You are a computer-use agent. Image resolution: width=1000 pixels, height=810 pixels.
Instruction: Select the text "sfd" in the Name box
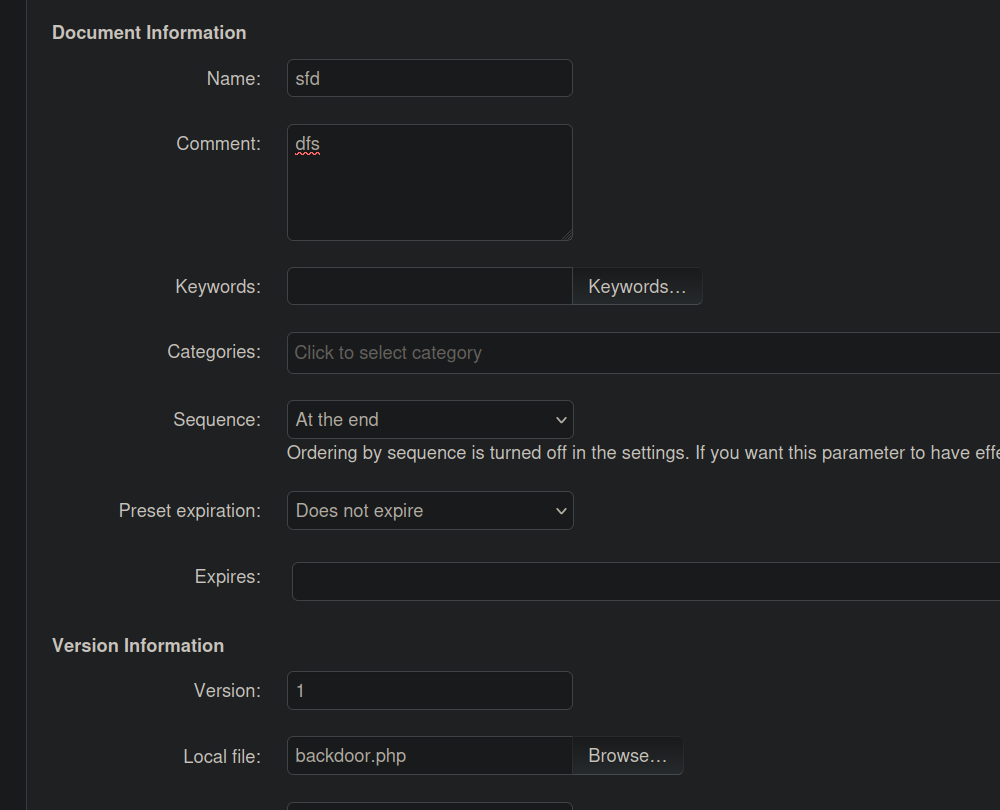point(306,78)
